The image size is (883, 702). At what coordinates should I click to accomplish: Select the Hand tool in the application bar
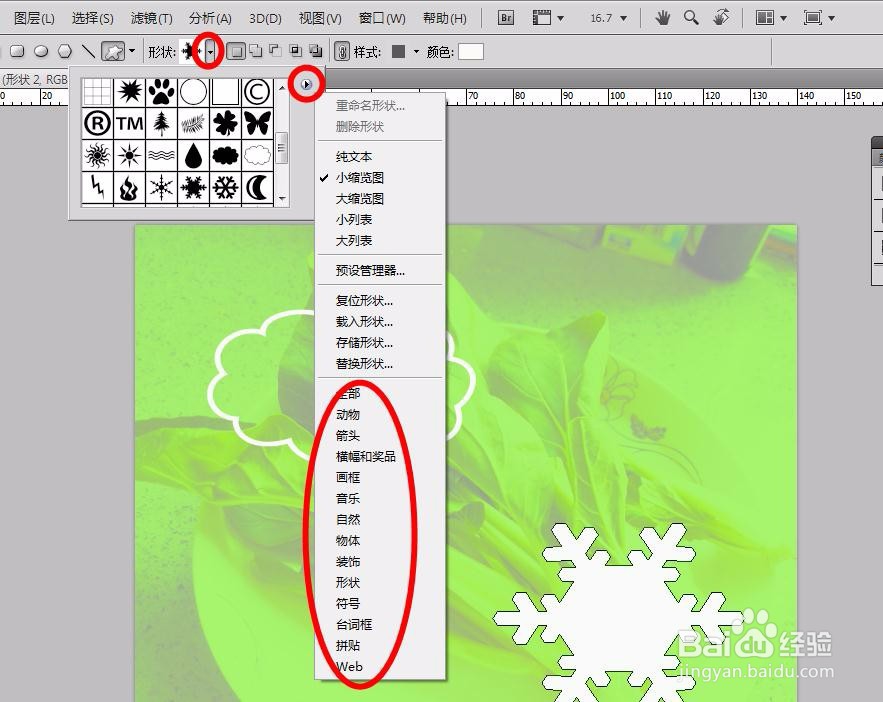click(x=660, y=17)
